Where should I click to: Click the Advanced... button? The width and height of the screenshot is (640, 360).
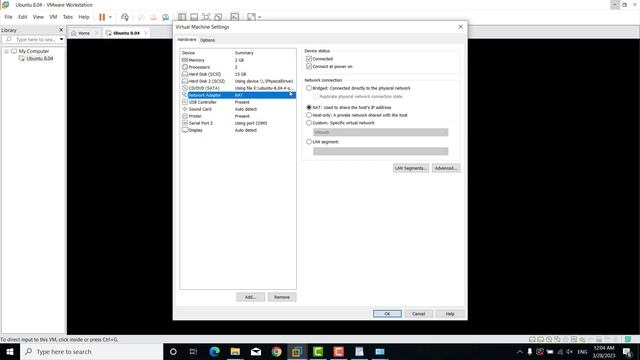tap(446, 168)
